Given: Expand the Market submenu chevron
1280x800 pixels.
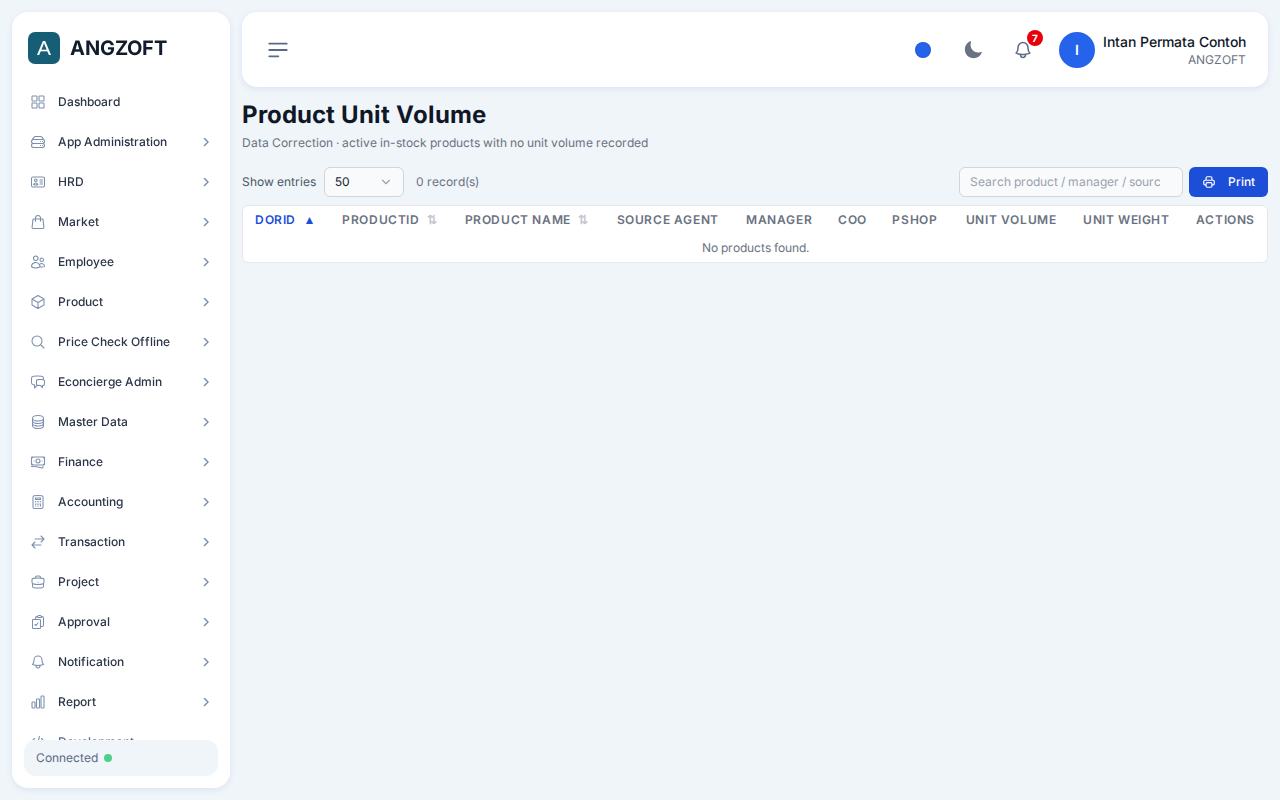Looking at the screenshot, I should [x=206, y=222].
